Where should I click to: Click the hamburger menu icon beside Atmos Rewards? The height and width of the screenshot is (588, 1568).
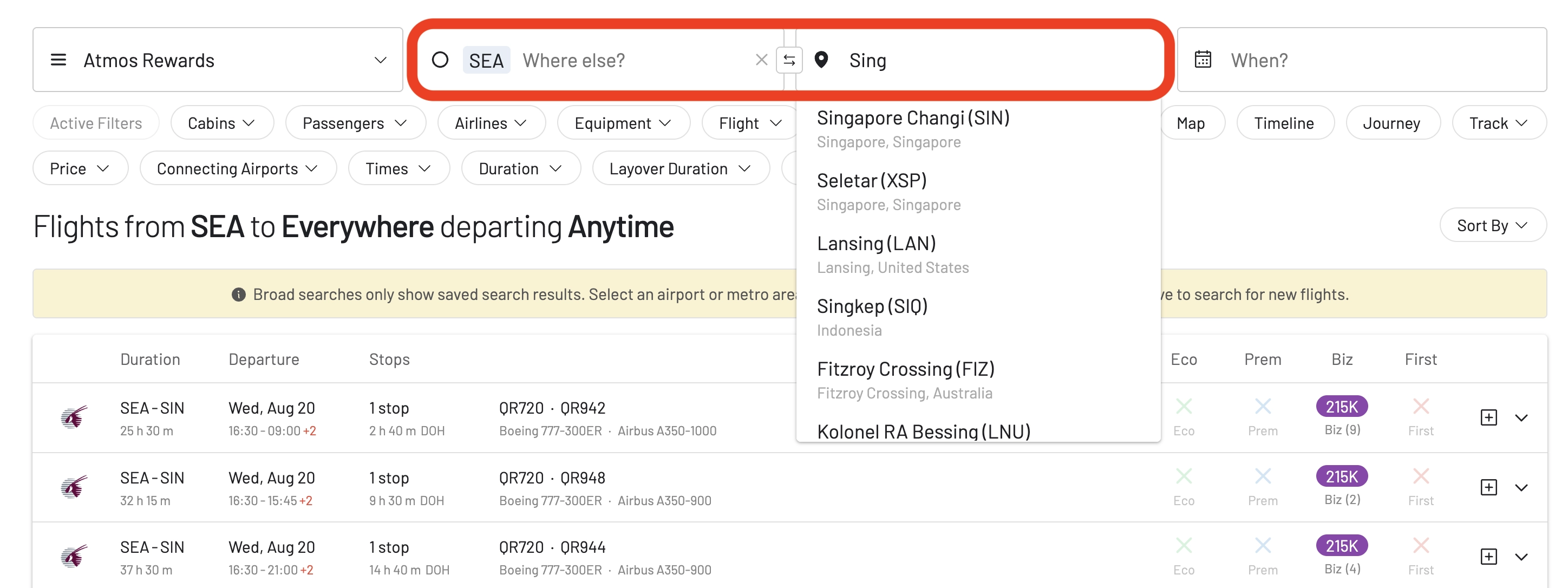click(x=58, y=60)
